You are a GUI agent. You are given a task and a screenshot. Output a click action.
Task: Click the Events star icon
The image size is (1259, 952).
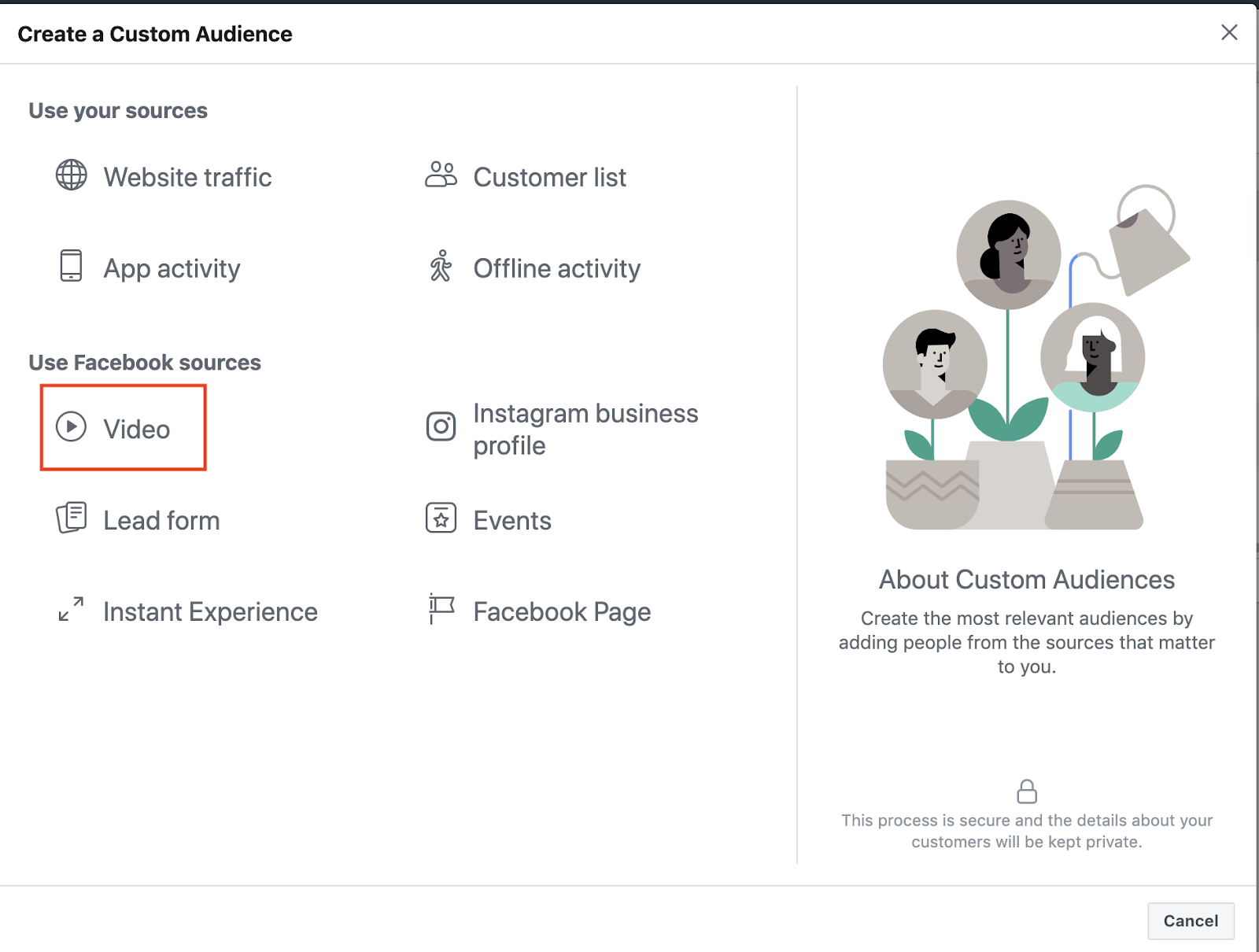tap(441, 518)
